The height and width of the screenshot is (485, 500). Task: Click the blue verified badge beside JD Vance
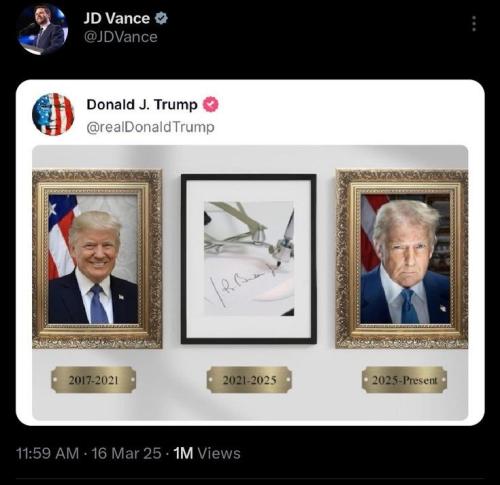[161, 18]
